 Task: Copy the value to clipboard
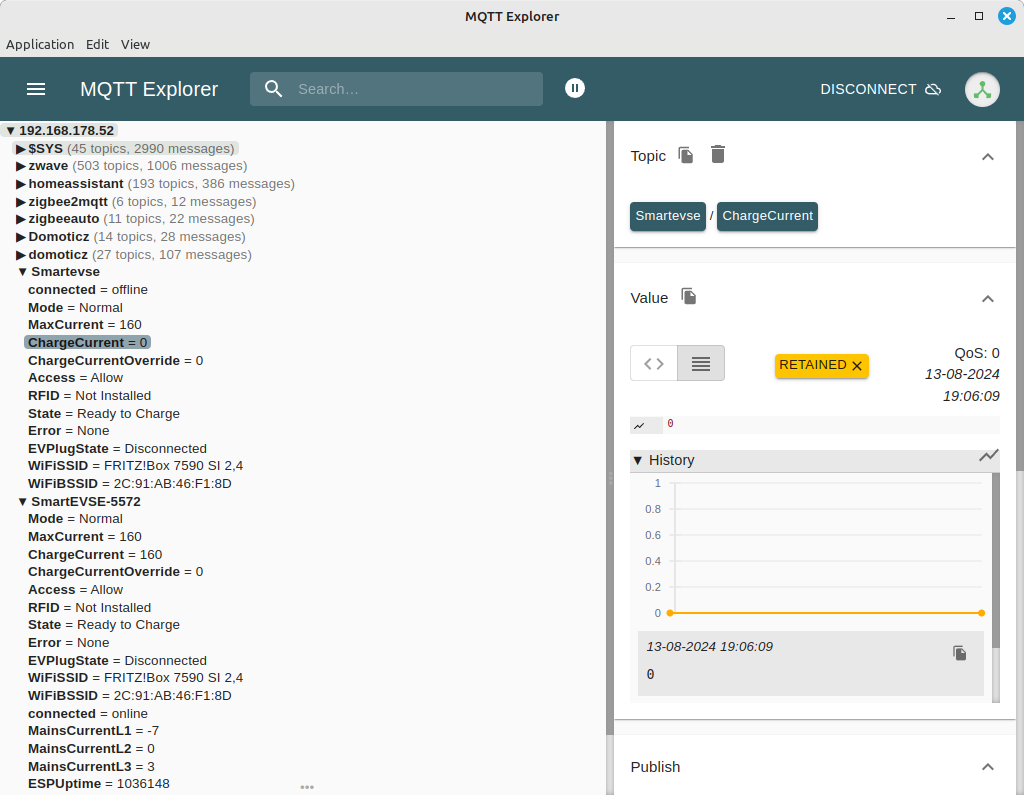point(688,297)
